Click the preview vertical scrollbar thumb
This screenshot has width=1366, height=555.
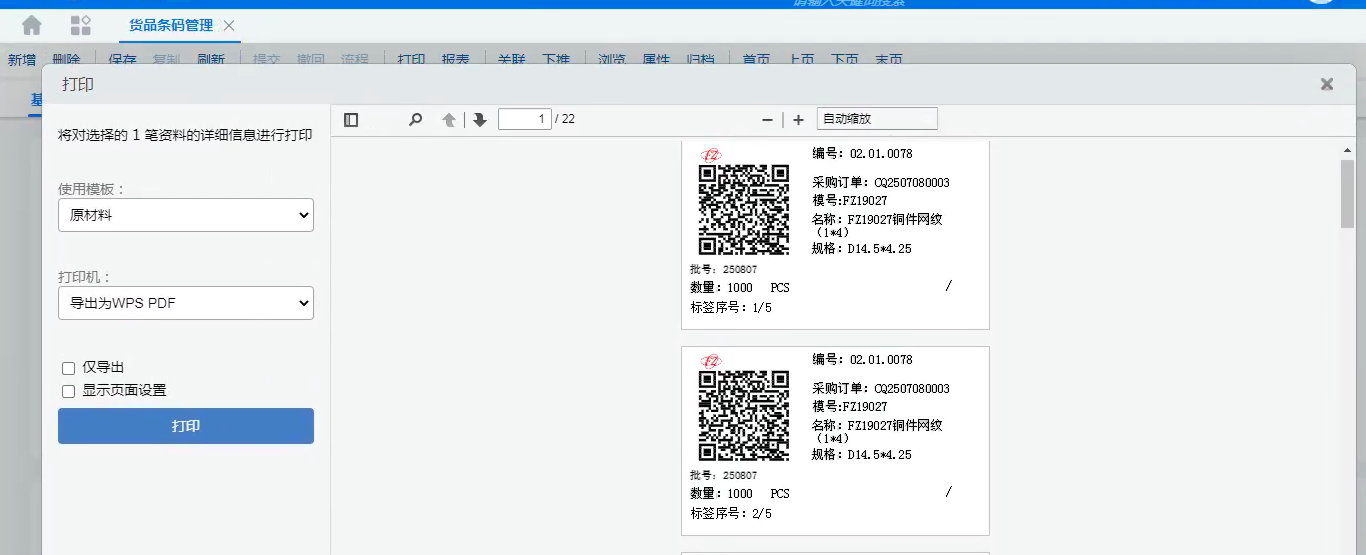pos(1347,192)
